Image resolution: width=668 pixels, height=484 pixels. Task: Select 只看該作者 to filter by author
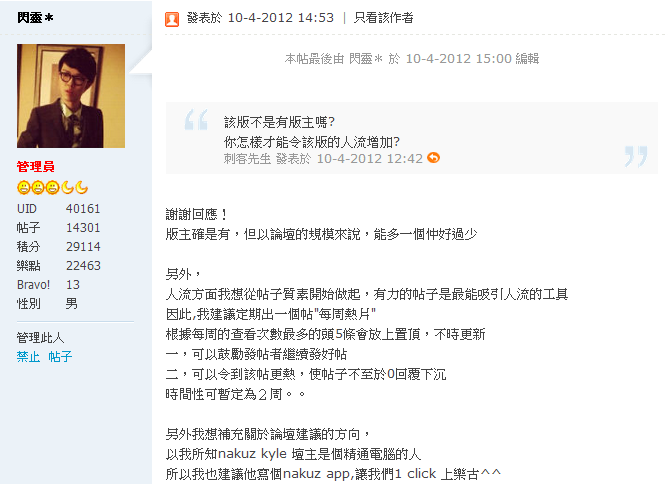tap(383, 18)
